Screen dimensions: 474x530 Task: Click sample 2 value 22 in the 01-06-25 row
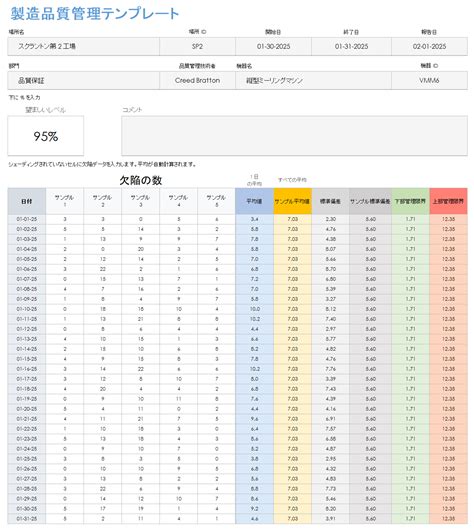pyautogui.click(x=102, y=269)
